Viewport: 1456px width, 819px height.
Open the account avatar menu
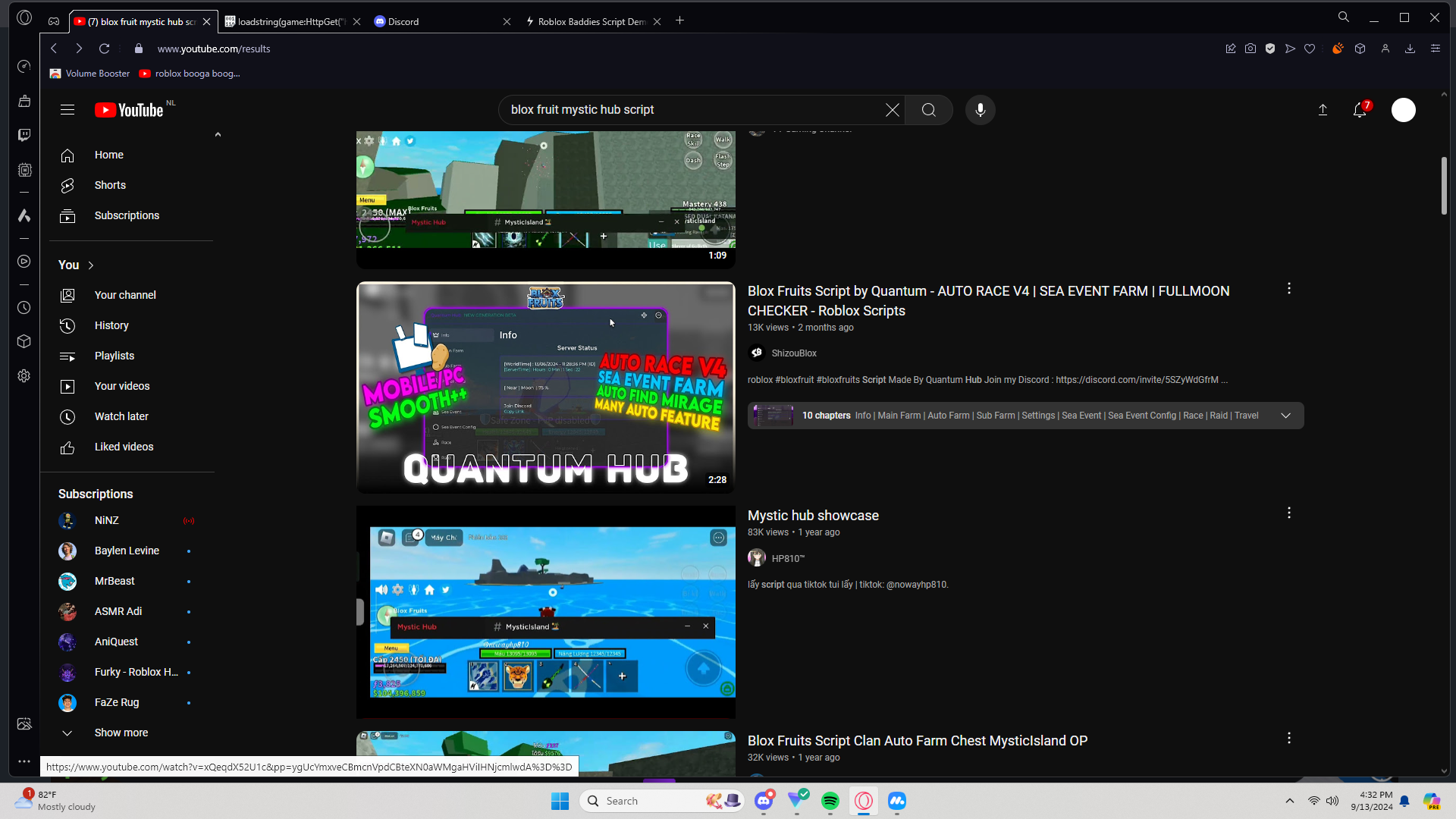(1404, 110)
